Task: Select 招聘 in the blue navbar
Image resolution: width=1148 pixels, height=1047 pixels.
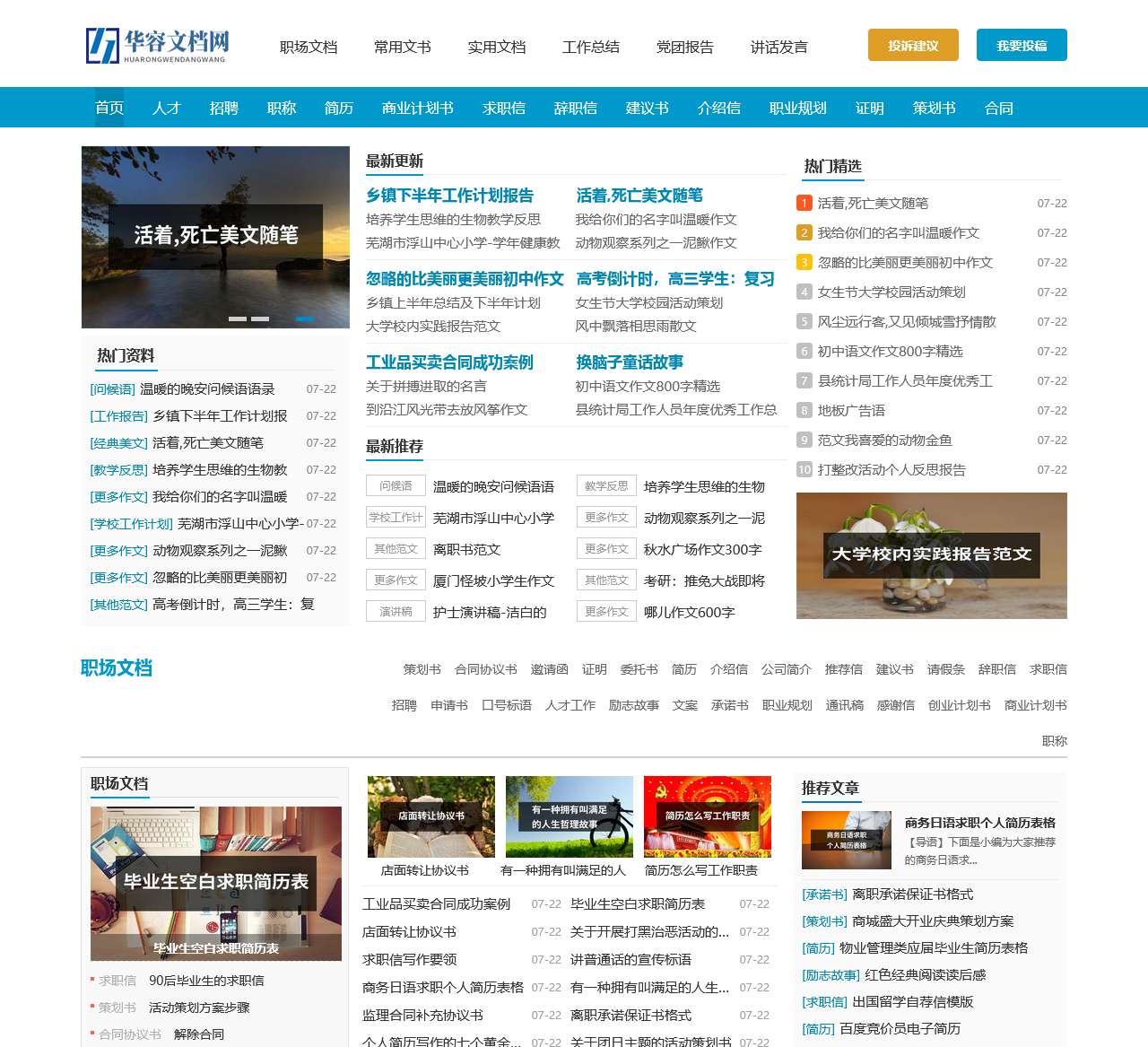Action: pyautogui.click(x=224, y=108)
